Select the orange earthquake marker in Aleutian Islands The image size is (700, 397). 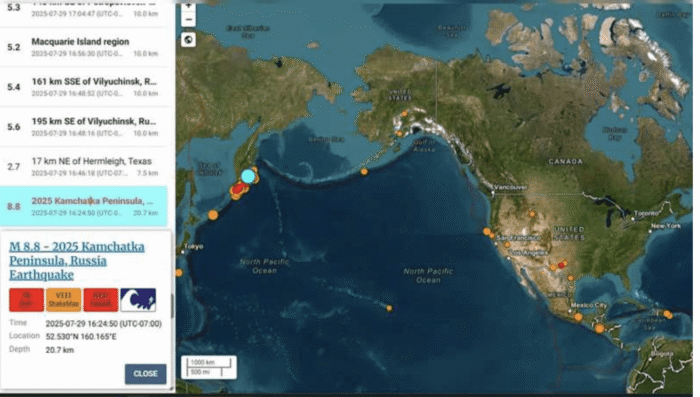point(364,171)
